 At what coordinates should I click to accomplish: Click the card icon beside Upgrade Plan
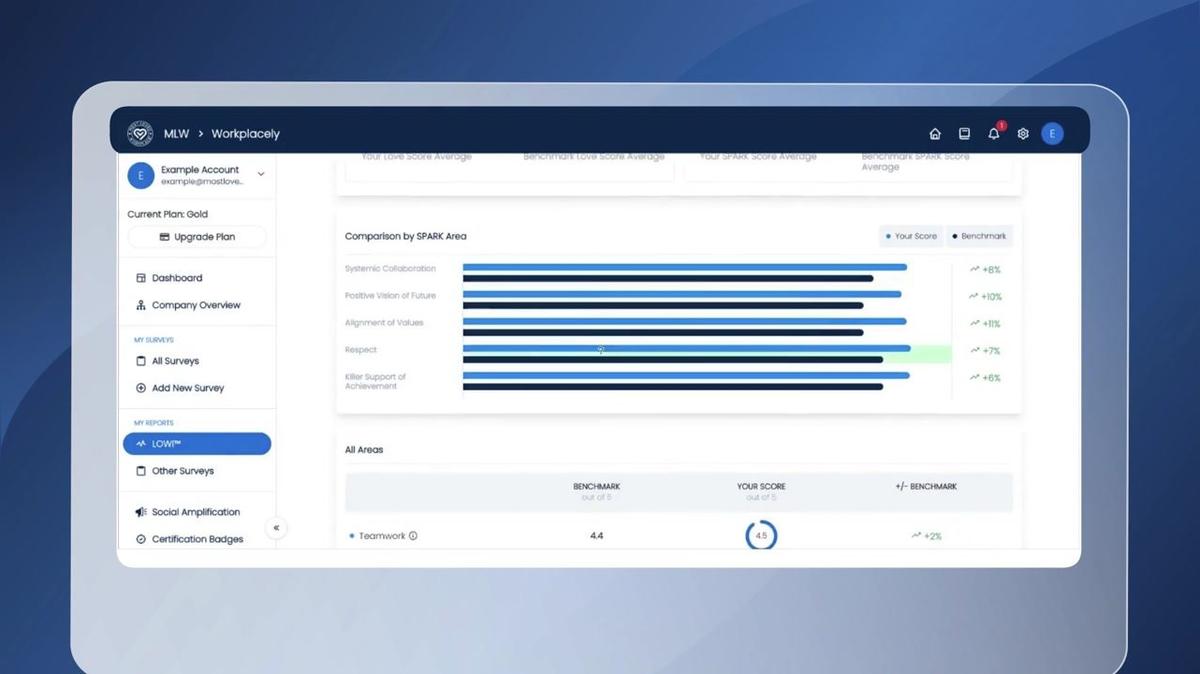tap(164, 237)
